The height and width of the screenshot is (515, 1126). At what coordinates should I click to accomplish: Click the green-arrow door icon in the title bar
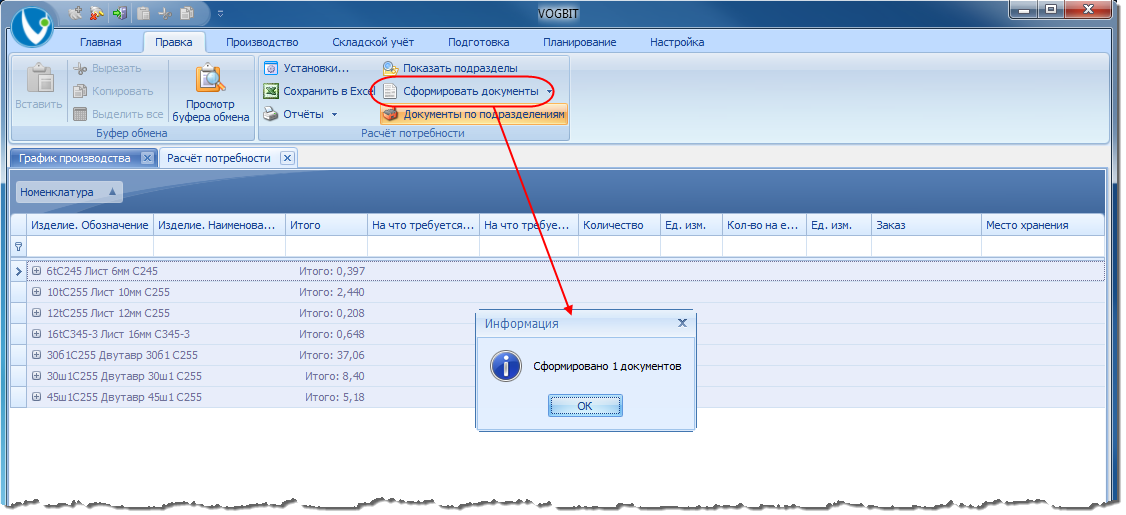tap(120, 12)
